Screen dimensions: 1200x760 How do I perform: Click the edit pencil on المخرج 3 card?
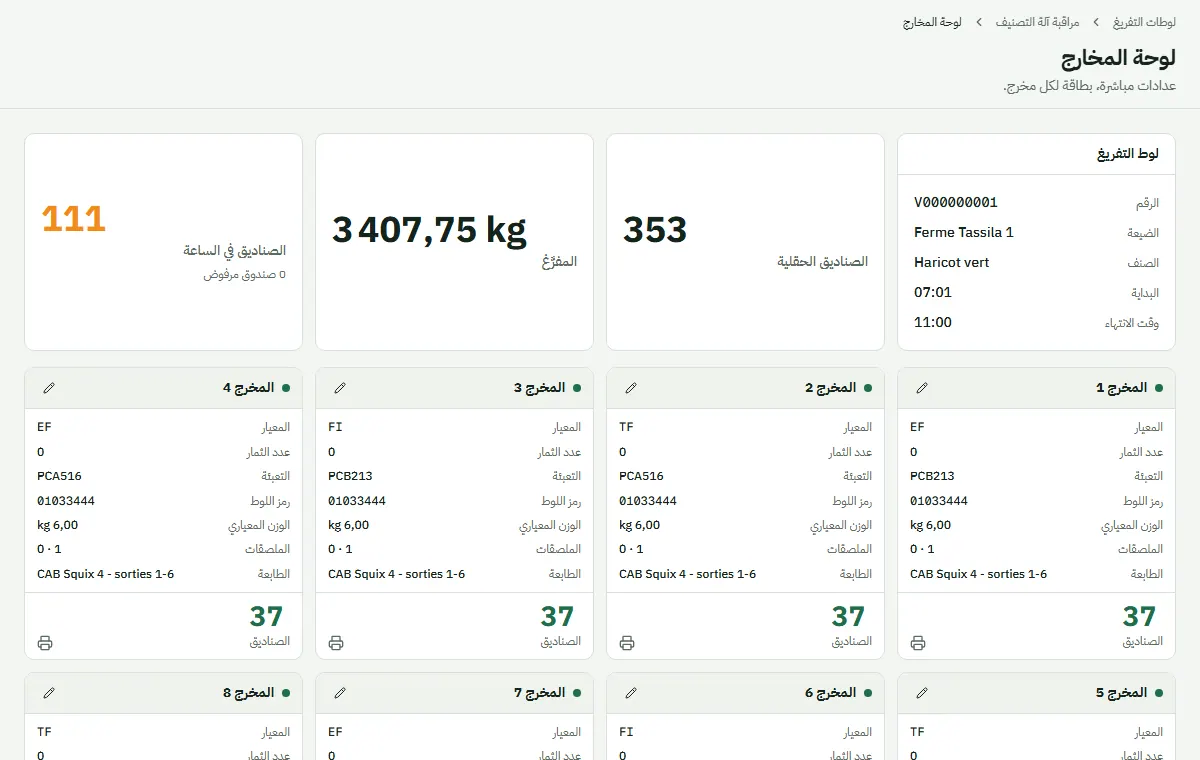coord(340,388)
